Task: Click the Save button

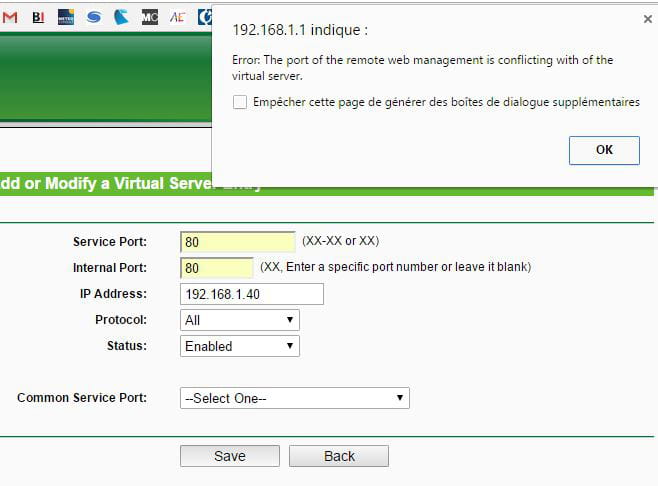Action: (230, 456)
